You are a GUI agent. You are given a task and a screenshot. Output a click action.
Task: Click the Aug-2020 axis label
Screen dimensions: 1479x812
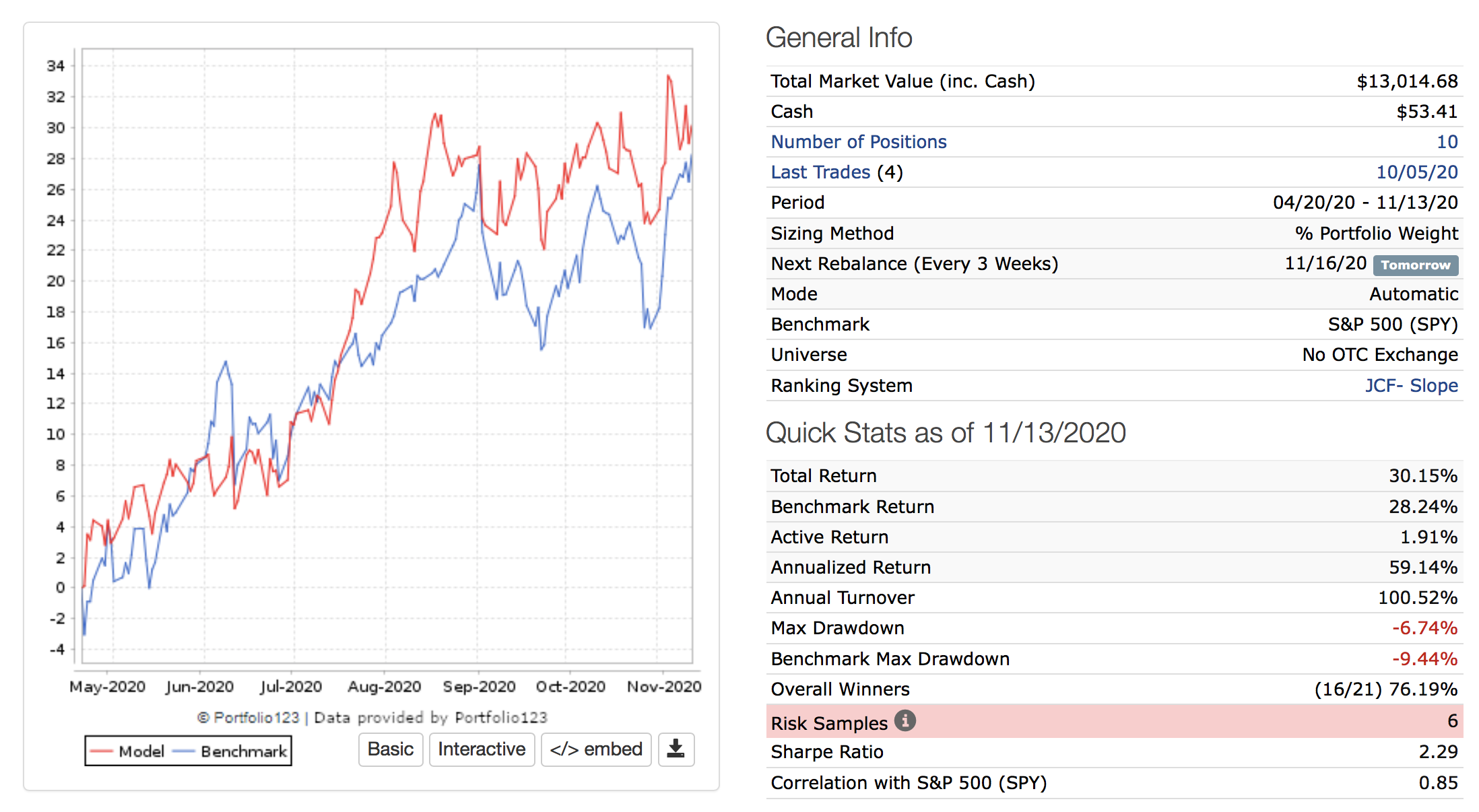click(384, 687)
